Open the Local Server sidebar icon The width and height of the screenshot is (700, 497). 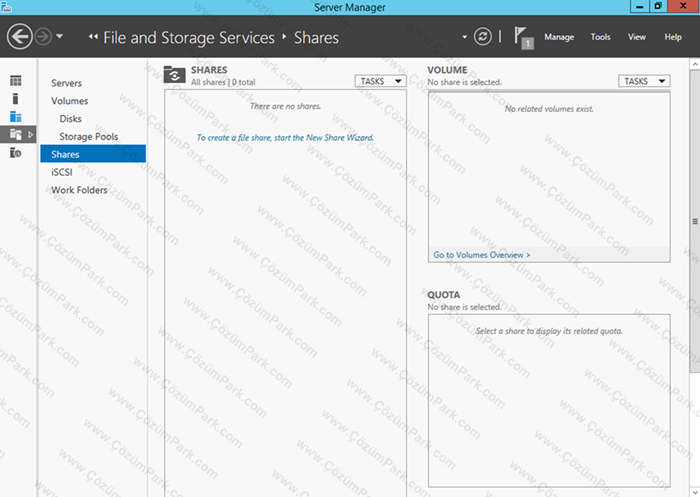tap(16, 99)
